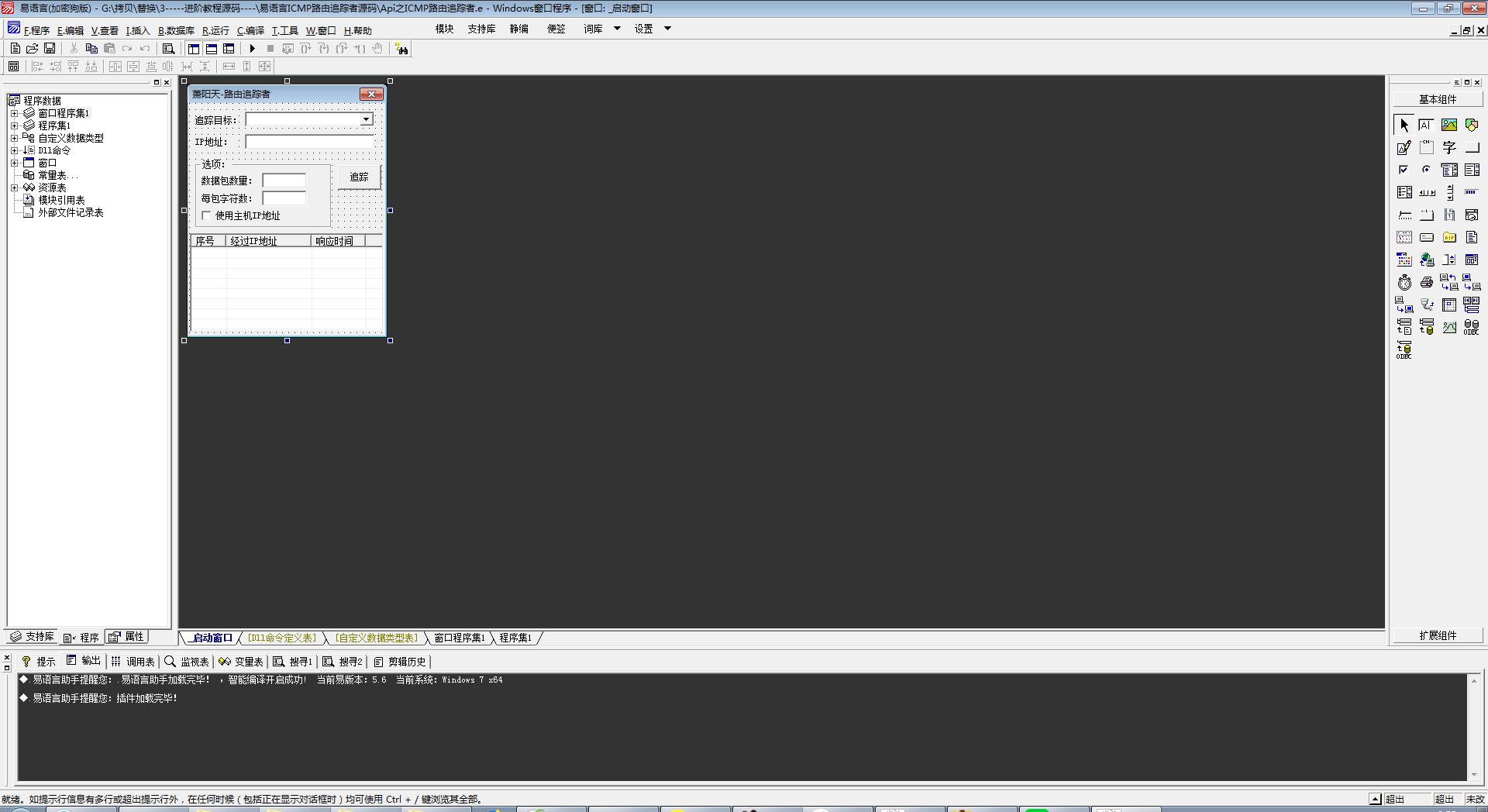
Task: Select the label 字 component icon
Action: 1449,147
